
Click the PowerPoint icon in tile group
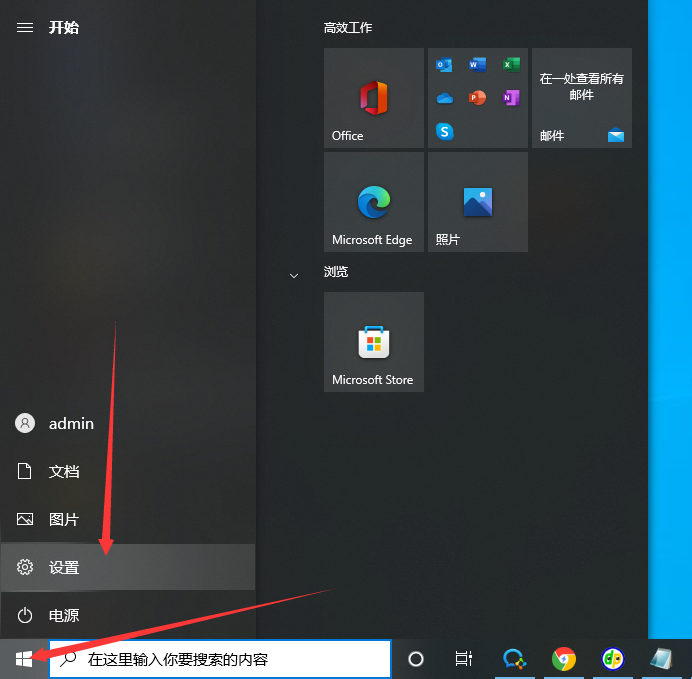(477, 98)
